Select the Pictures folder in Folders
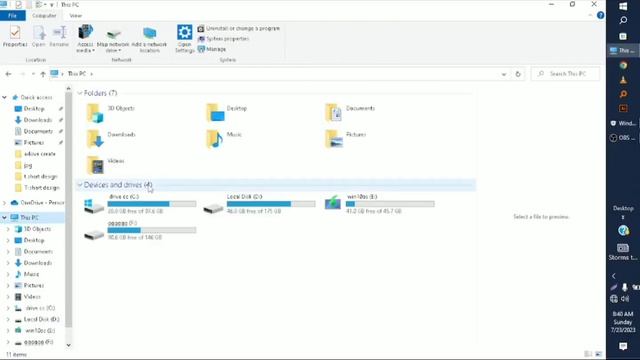This screenshot has width=640, height=360. click(x=346, y=139)
